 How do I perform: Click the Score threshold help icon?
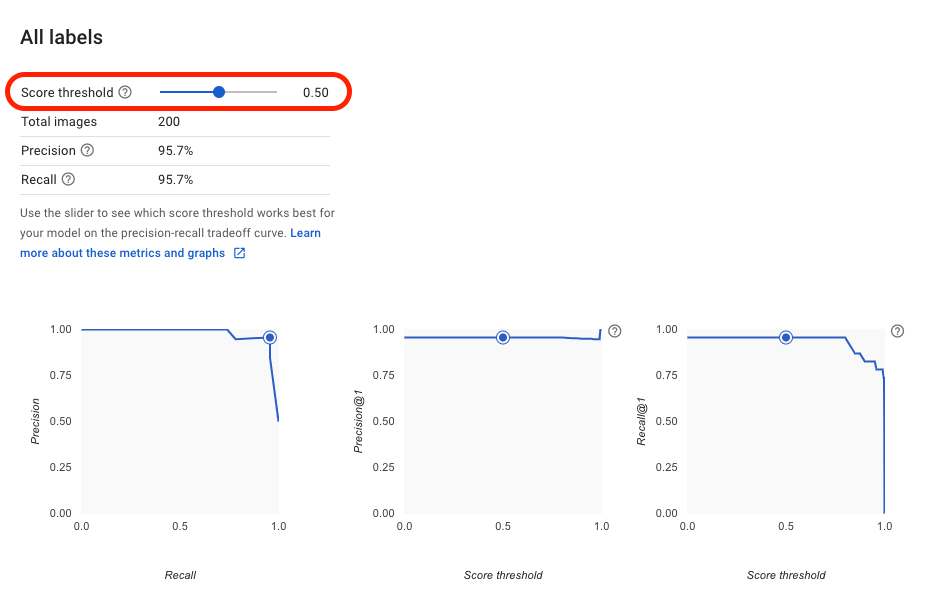(125, 93)
